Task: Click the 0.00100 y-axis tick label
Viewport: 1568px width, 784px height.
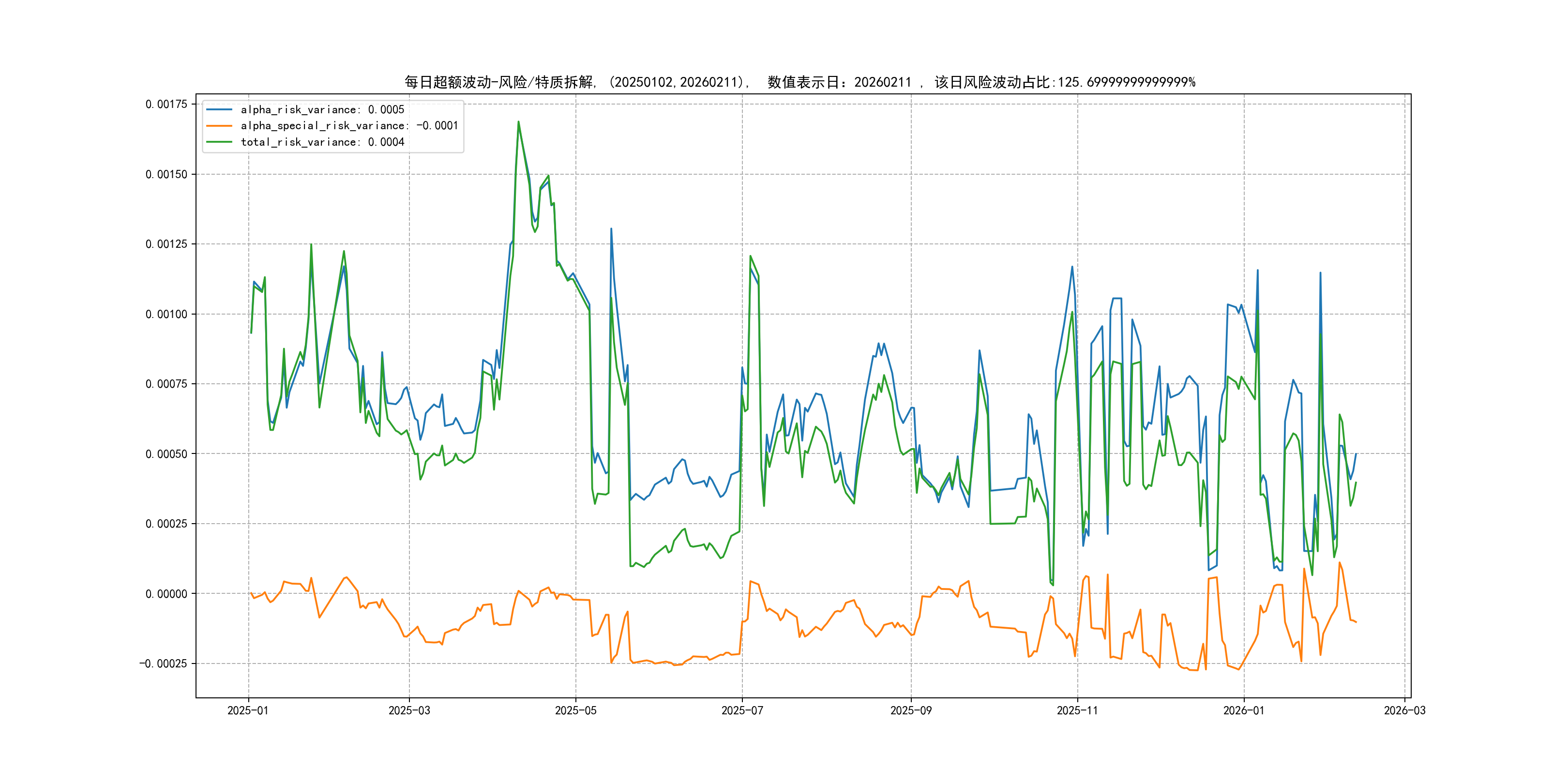Action: coord(166,314)
